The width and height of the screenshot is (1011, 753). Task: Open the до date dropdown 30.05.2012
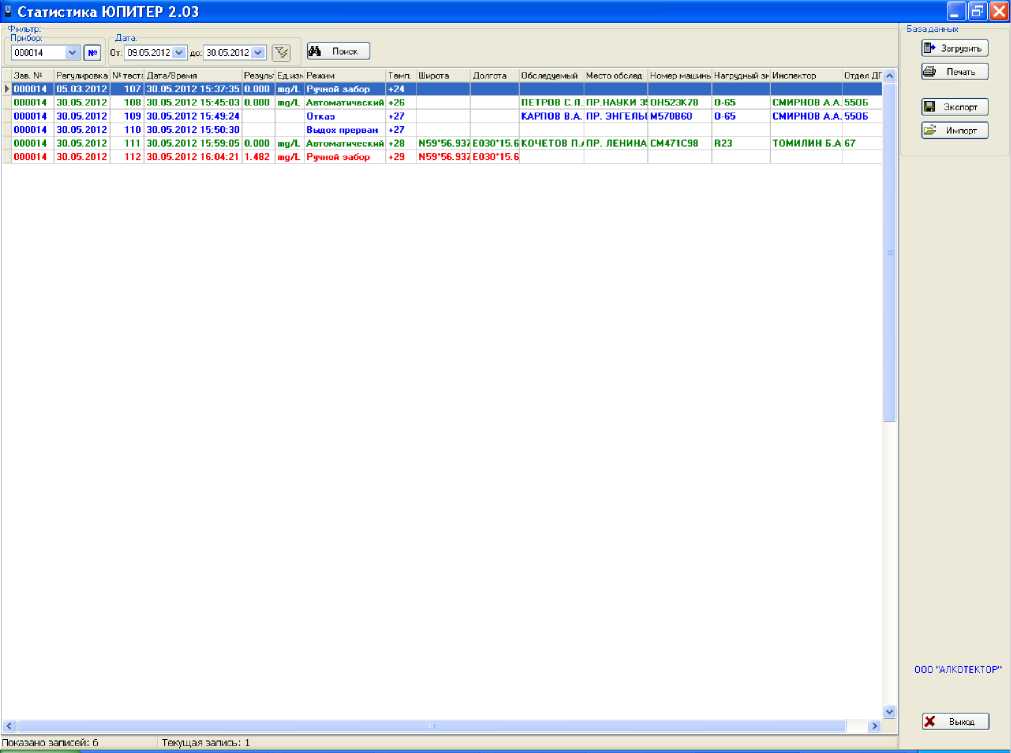point(258,53)
